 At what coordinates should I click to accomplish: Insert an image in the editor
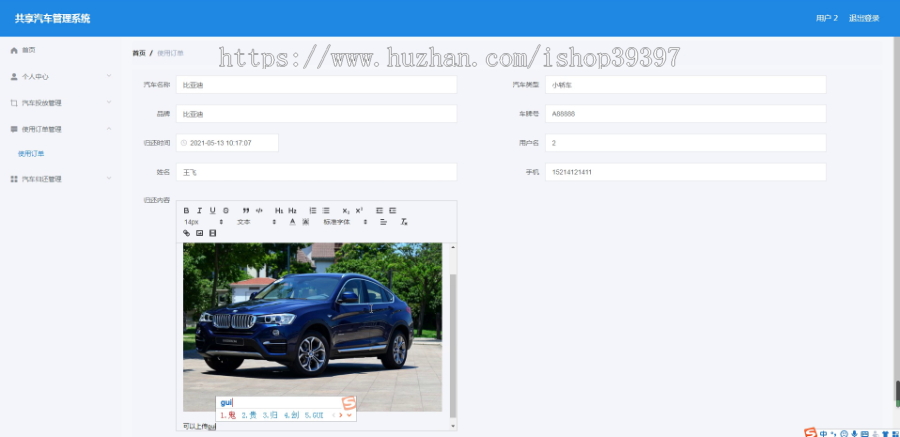click(x=200, y=233)
